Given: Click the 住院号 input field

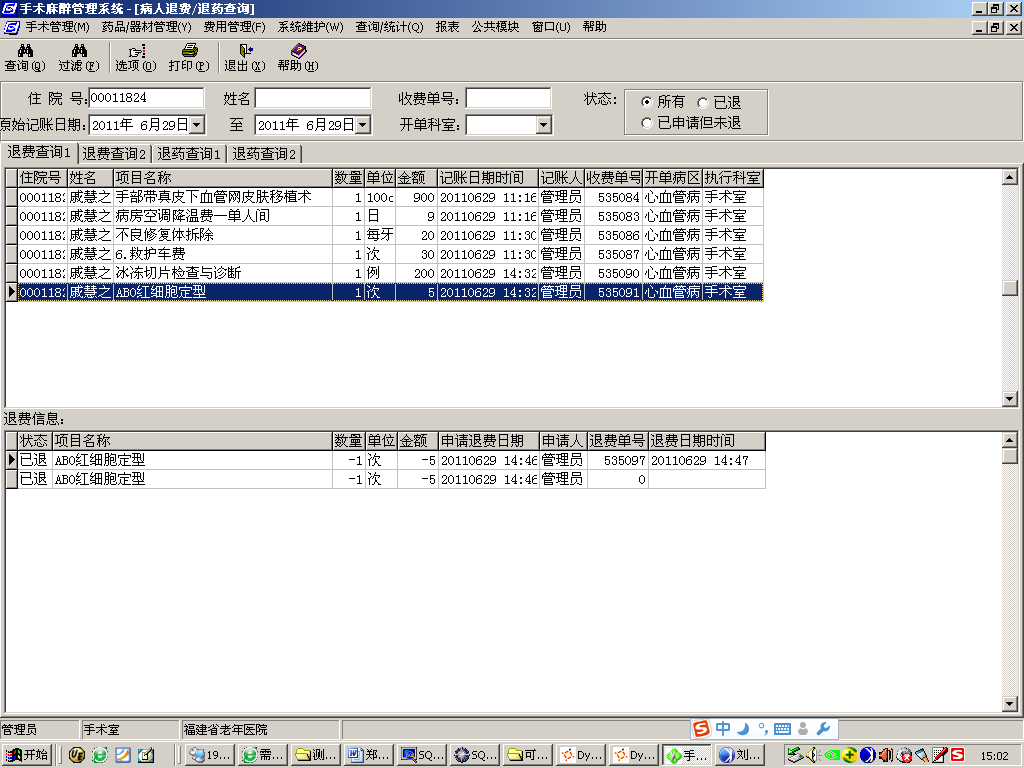Looking at the screenshot, I should pos(146,98).
